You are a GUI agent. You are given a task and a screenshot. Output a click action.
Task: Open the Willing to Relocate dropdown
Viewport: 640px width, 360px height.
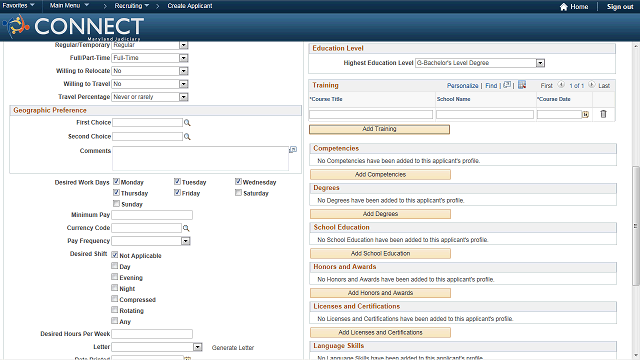click(184, 71)
